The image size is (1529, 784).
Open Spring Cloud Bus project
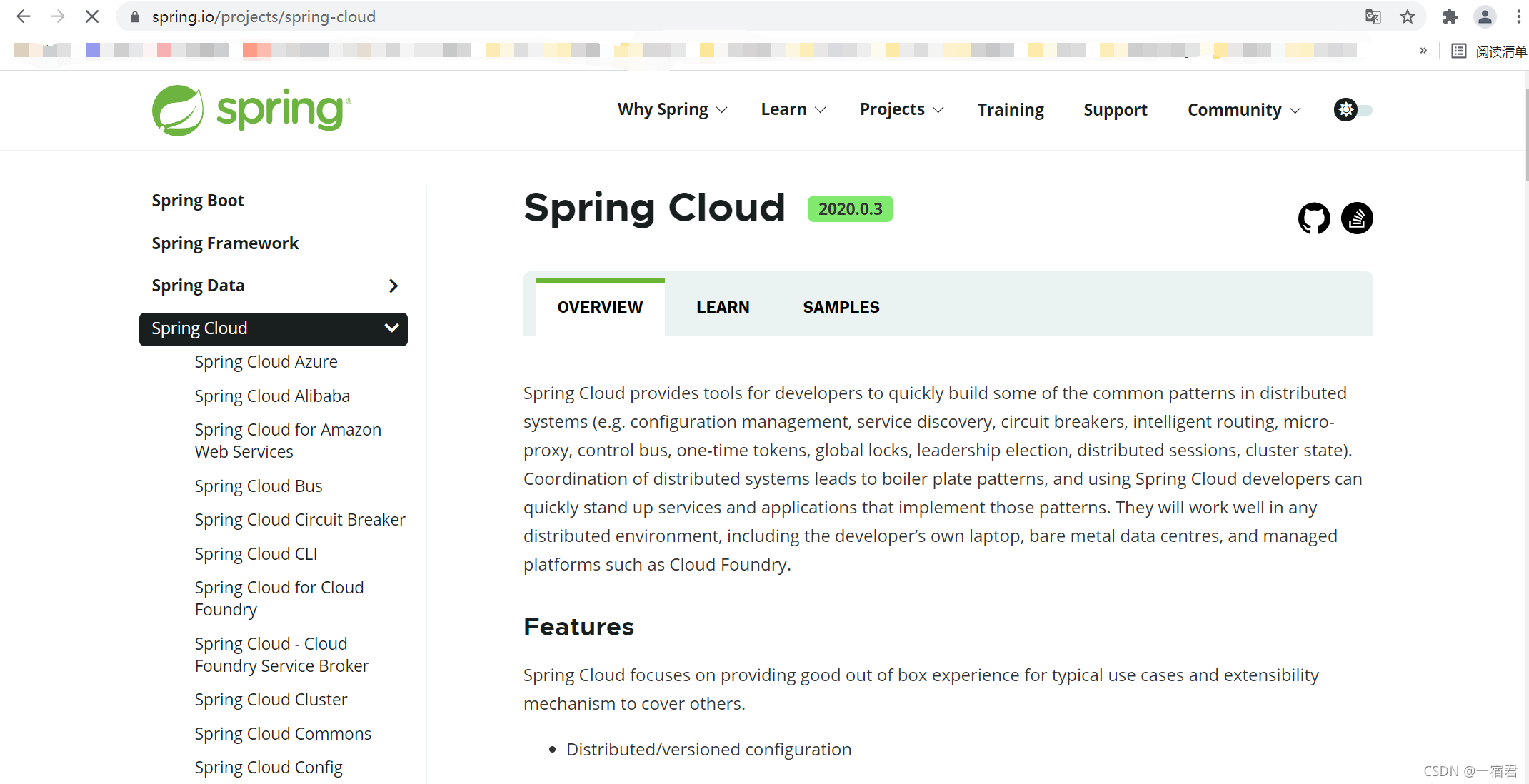[259, 486]
